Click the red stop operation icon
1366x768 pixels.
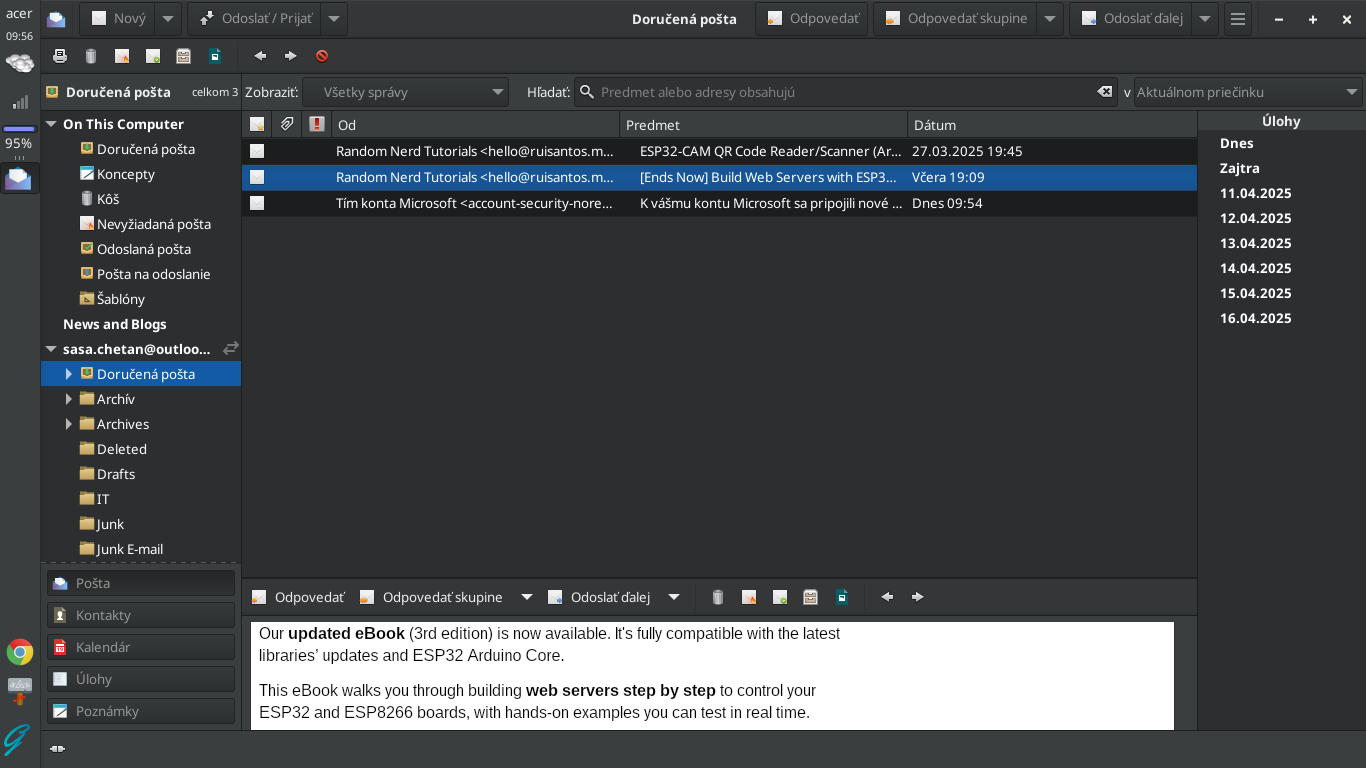(322, 56)
